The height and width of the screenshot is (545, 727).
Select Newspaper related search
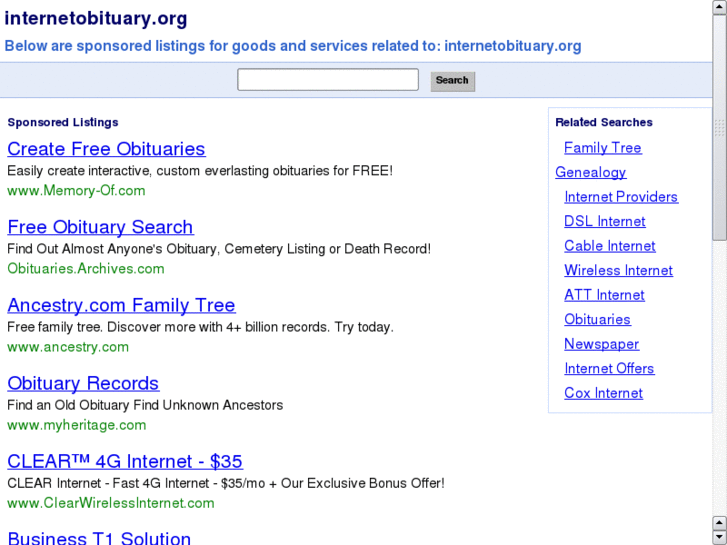[601, 344]
